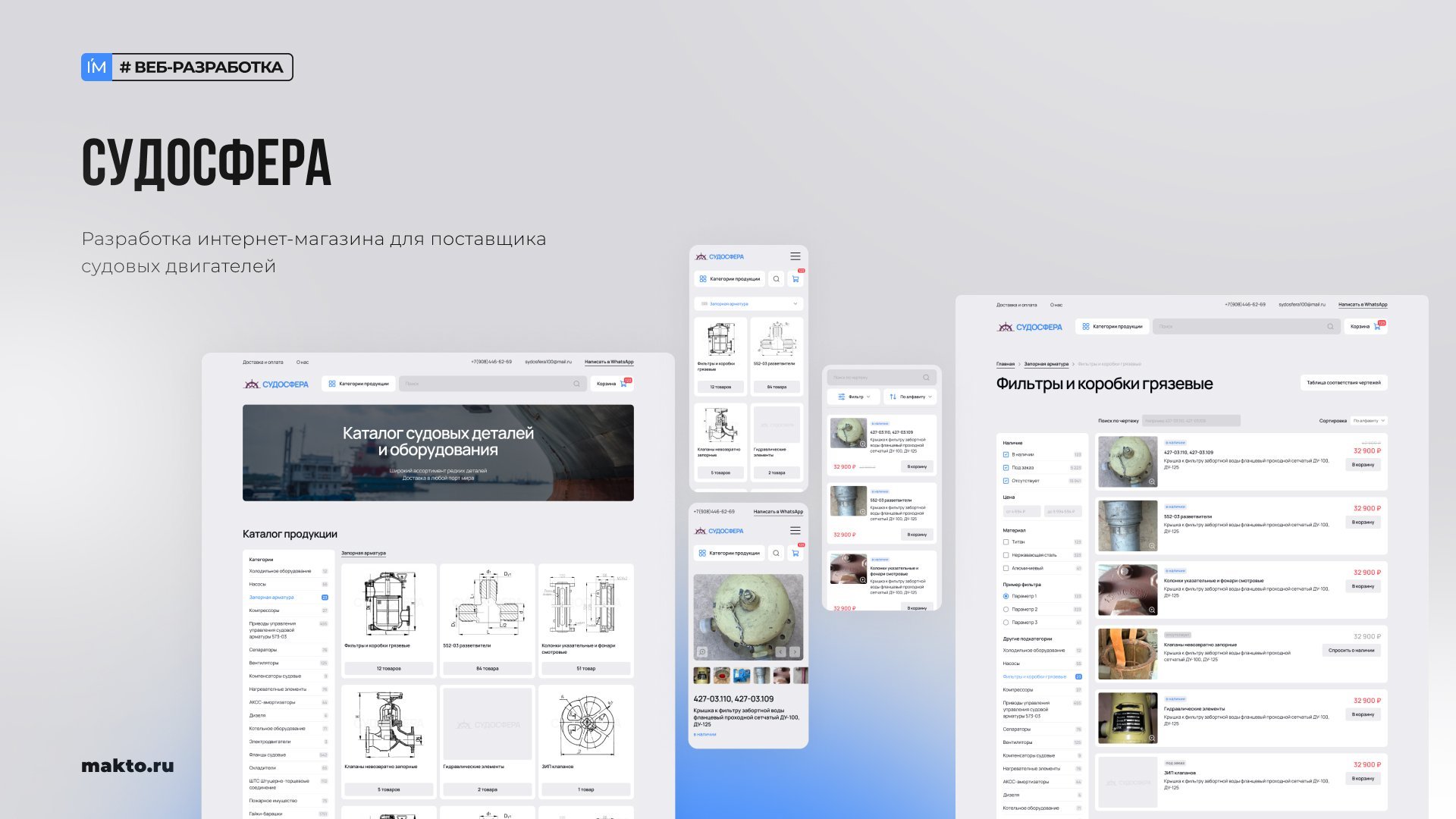1456x819 pixels.
Task: Open the hamburger menu on the mobile catalog screen
Action: pos(795,256)
